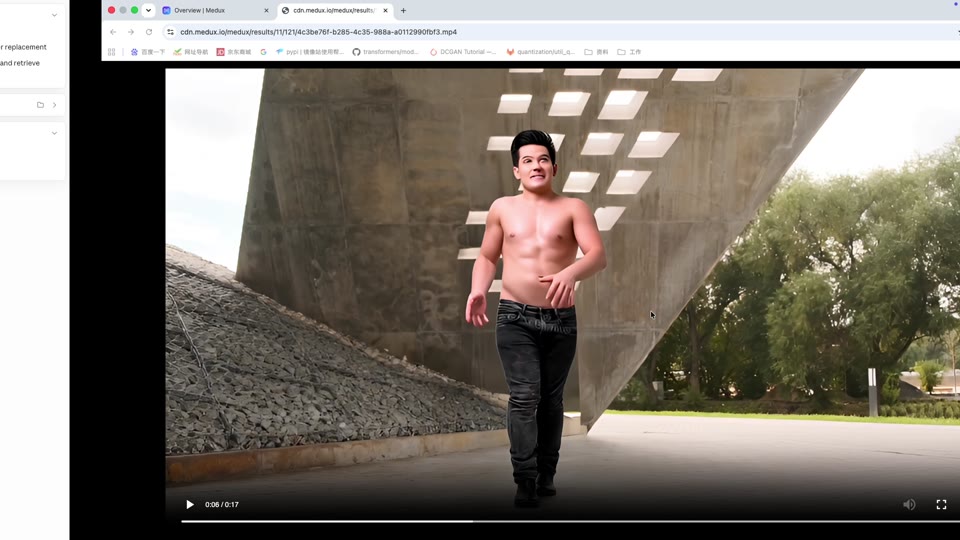Image resolution: width=960 pixels, height=540 pixels.
Task: Close the cdn.medux.io video tab
Action: coord(385,10)
